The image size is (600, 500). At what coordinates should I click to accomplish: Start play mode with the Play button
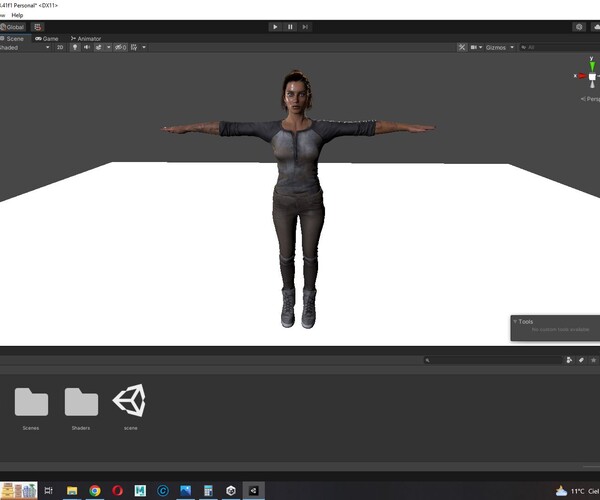point(275,27)
